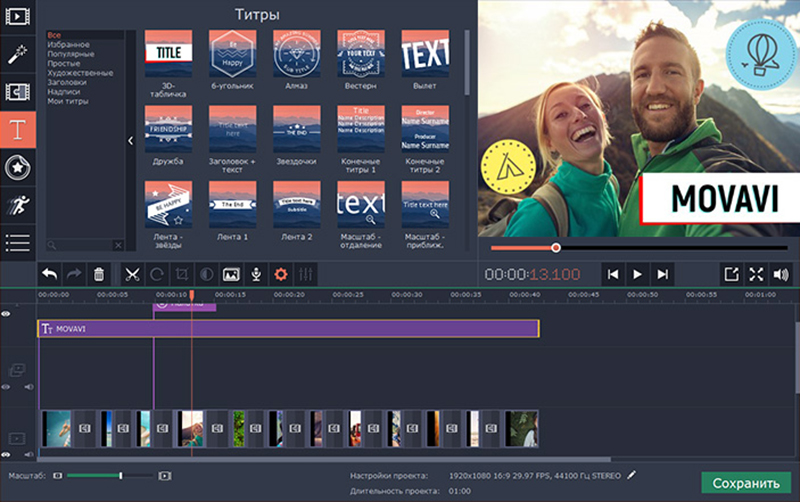
Task: Click the Undo arrow button
Action: (x=49, y=274)
